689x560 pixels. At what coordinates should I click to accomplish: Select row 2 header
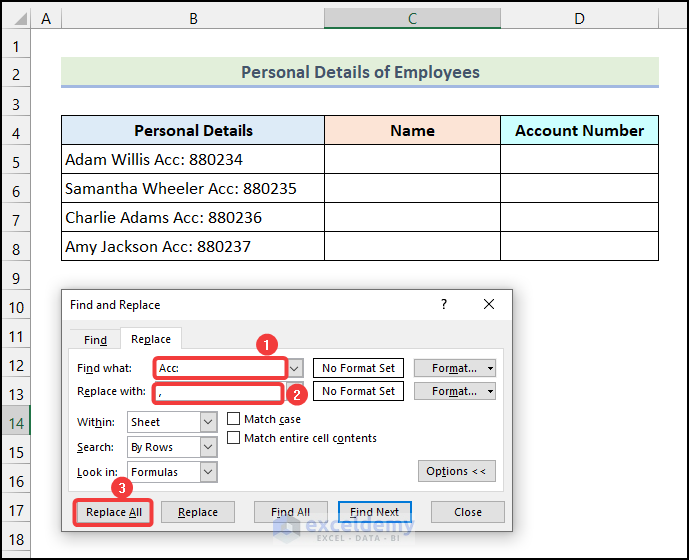[16, 74]
